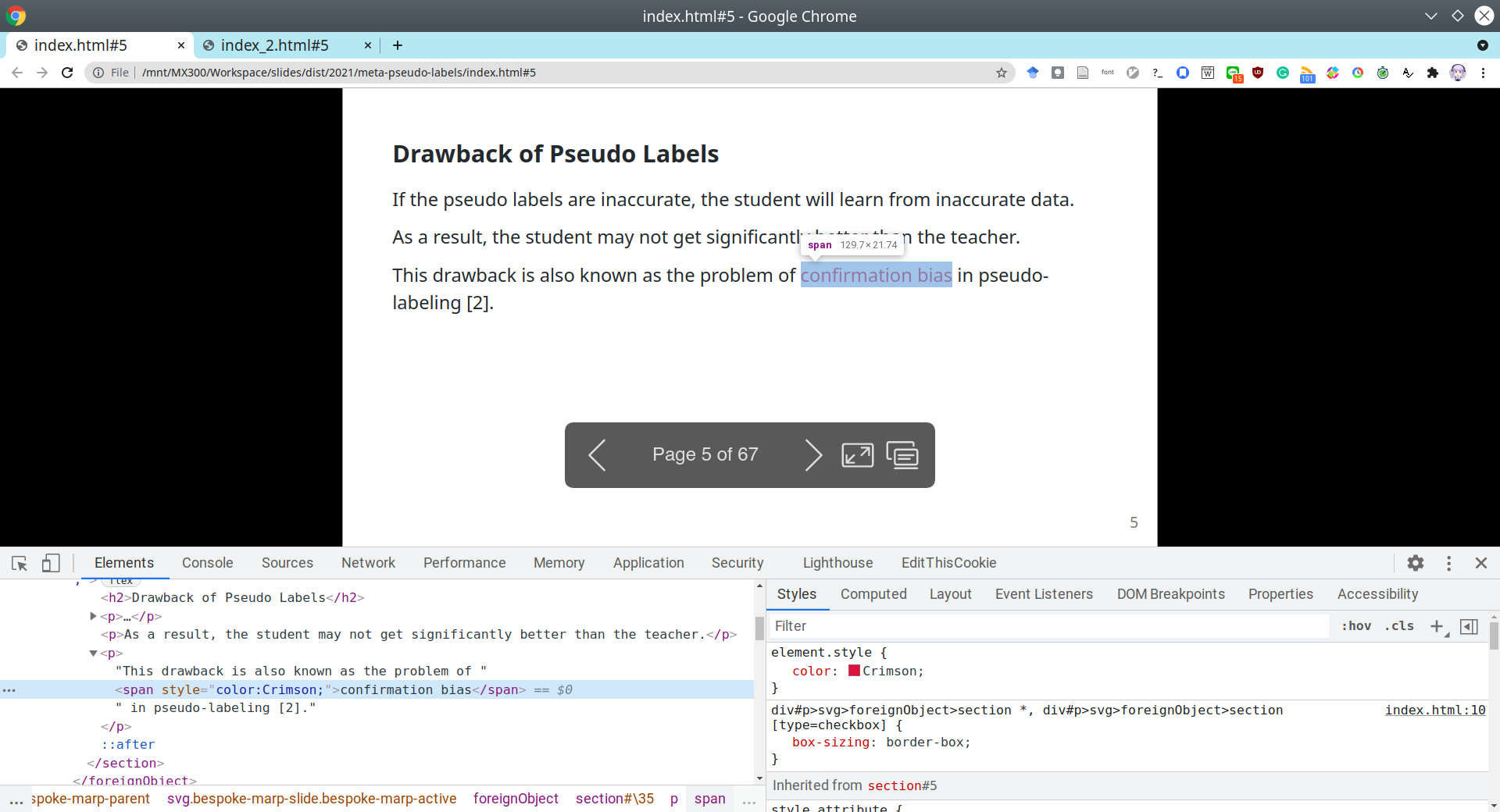Click the Crimson color swatch
The width and height of the screenshot is (1500, 812).
(x=855, y=671)
